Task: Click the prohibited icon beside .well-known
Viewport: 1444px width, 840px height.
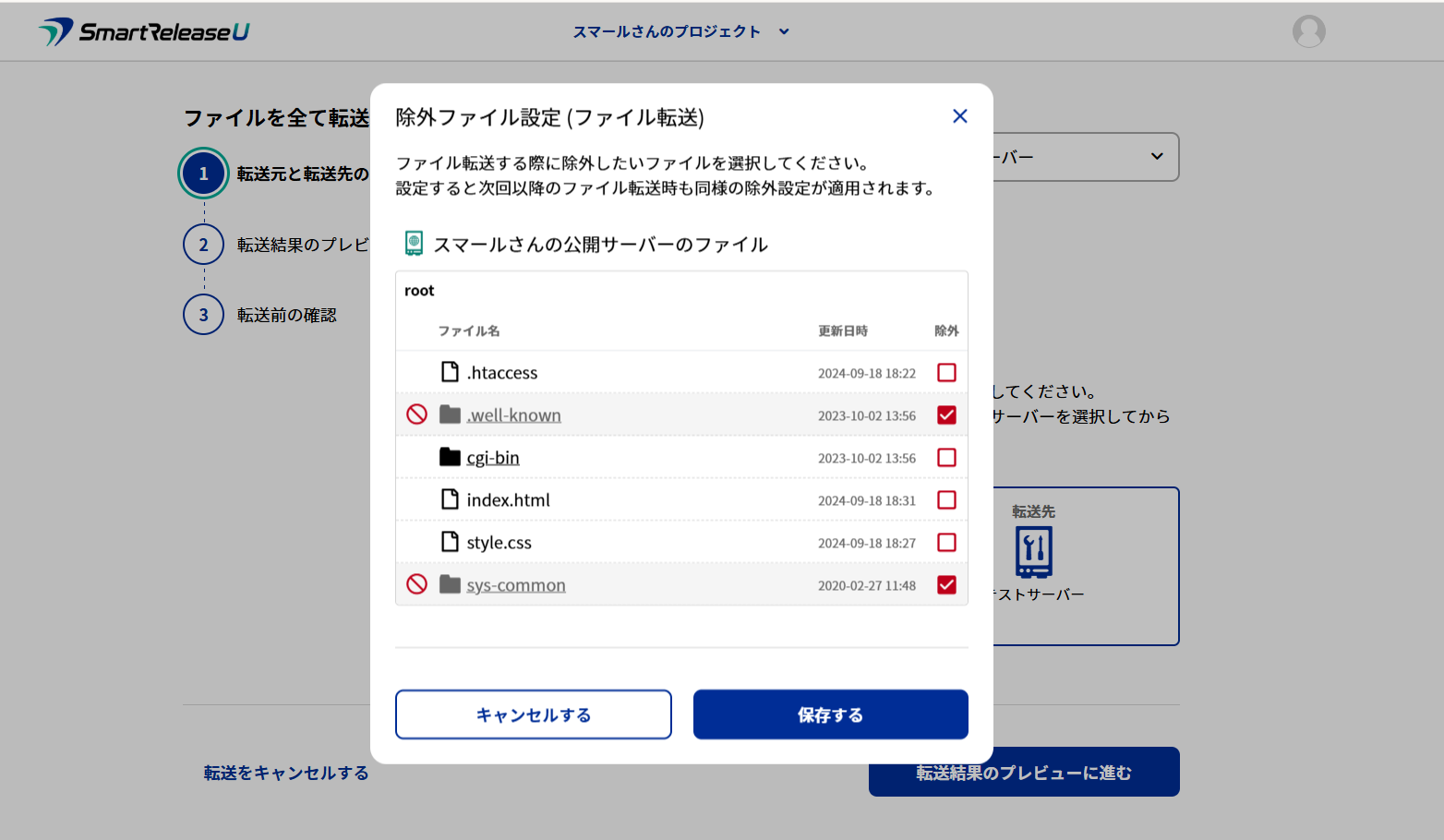Action: 417,414
